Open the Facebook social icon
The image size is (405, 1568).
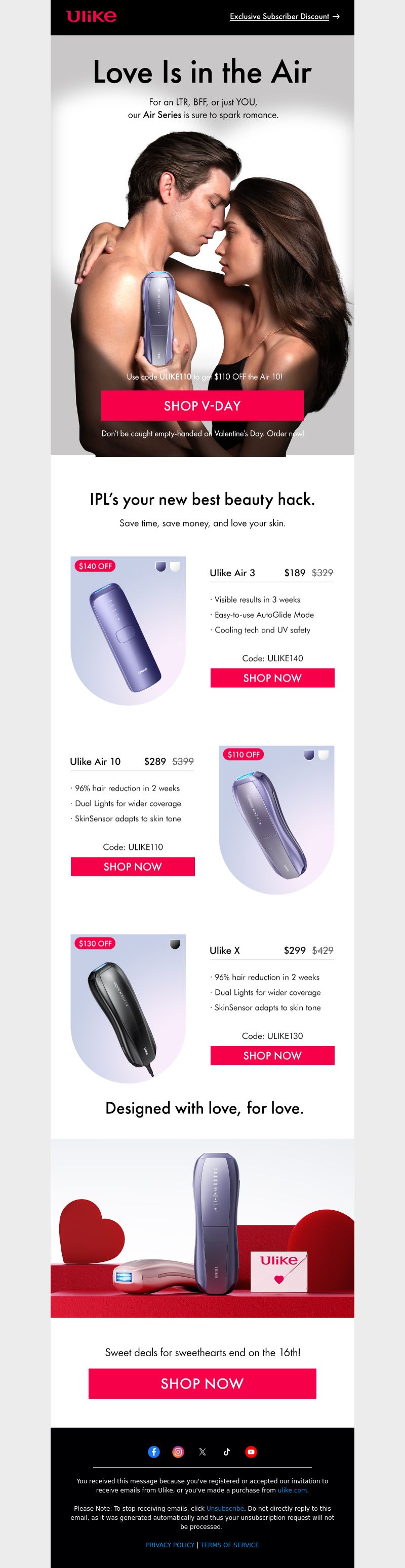click(154, 1452)
